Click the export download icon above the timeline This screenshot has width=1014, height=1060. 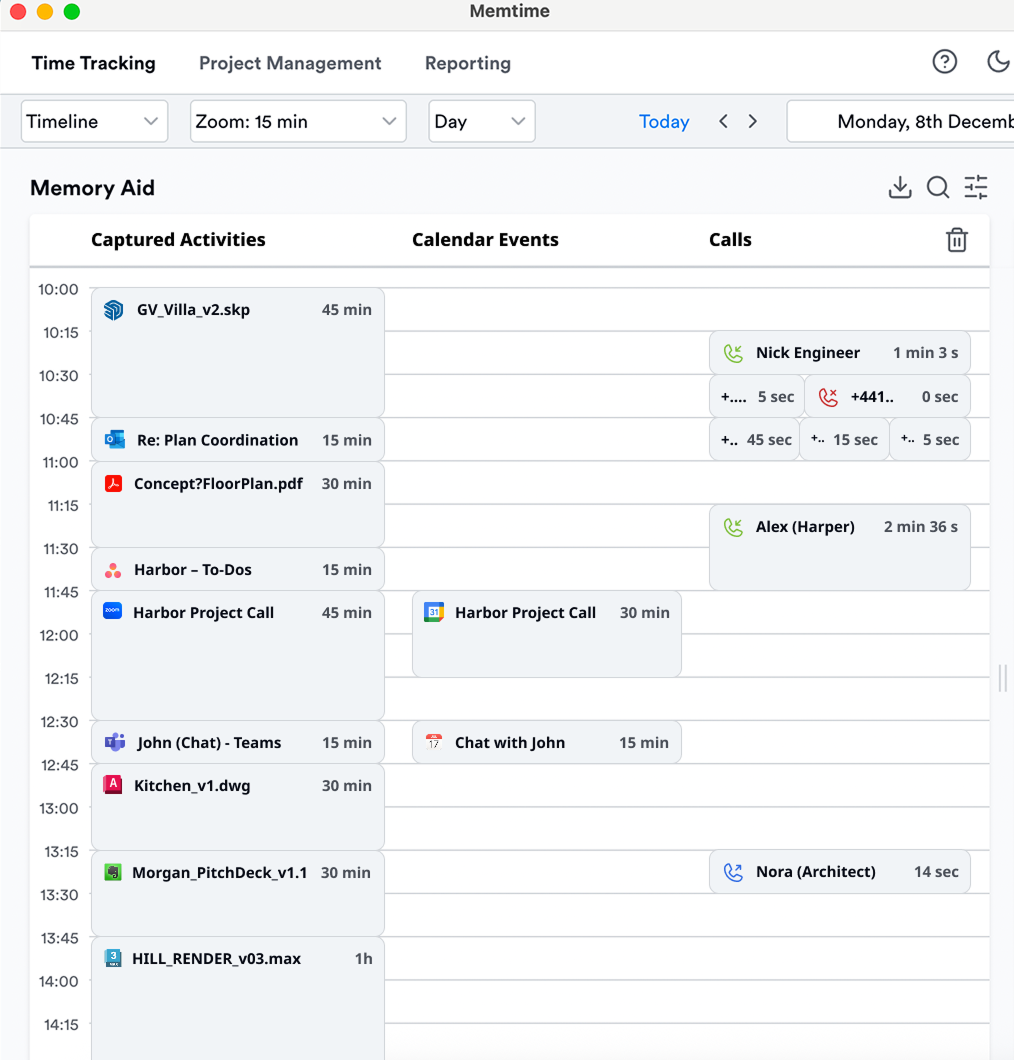click(899, 187)
